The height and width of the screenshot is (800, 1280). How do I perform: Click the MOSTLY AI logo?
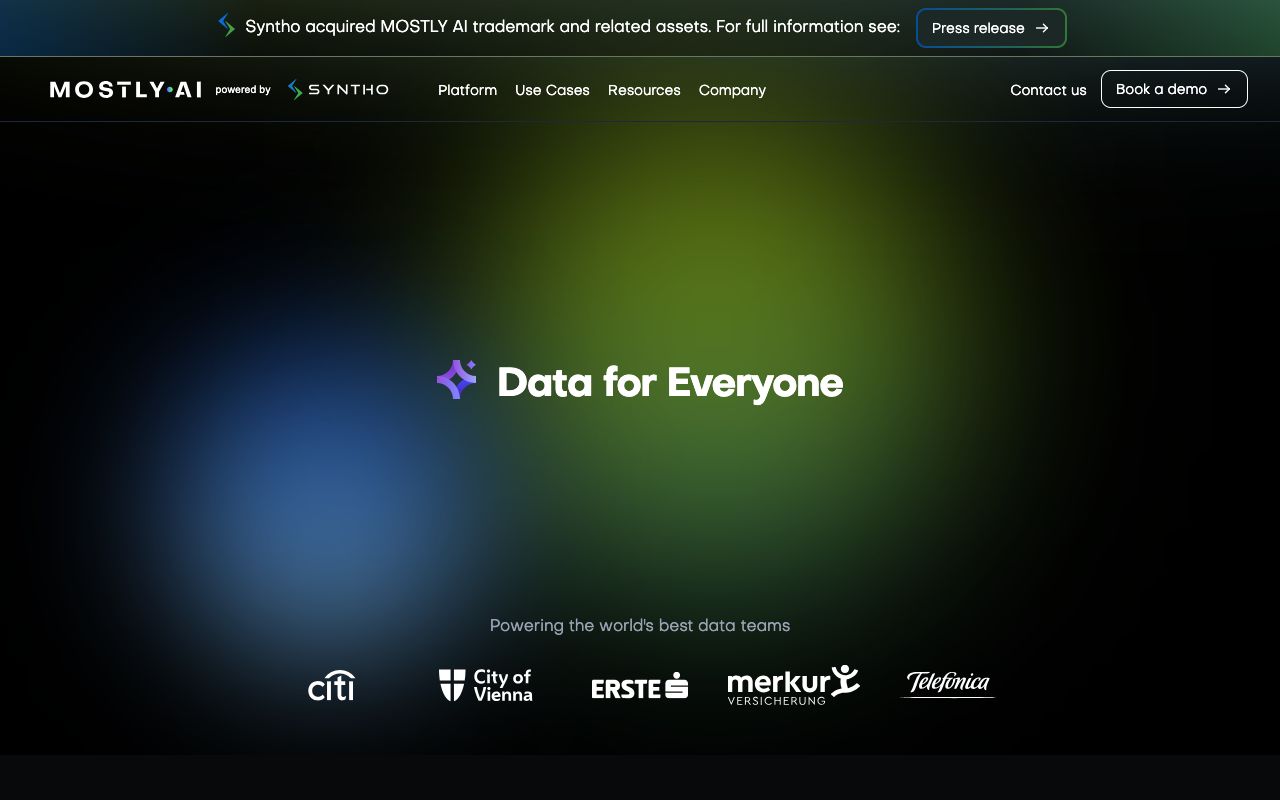126,90
